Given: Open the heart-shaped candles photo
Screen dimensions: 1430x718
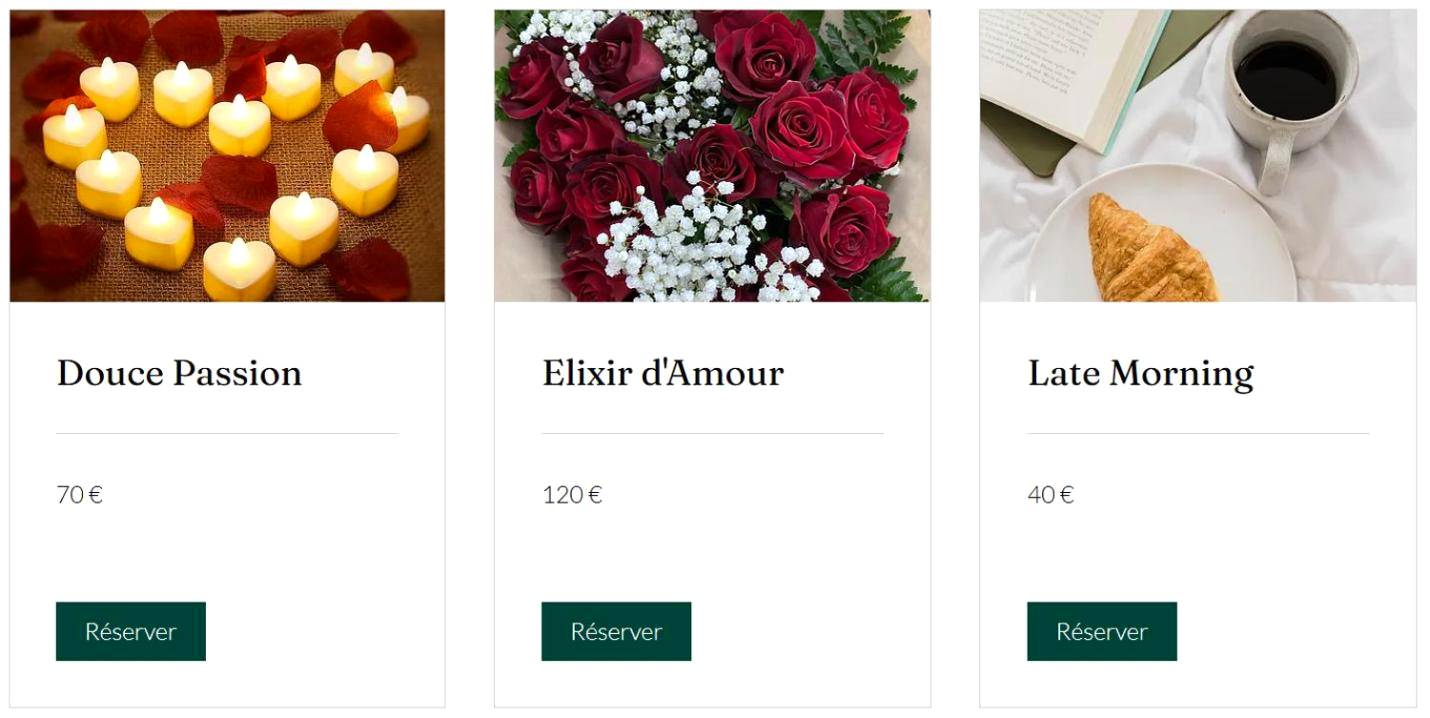Looking at the screenshot, I should pos(227,155).
